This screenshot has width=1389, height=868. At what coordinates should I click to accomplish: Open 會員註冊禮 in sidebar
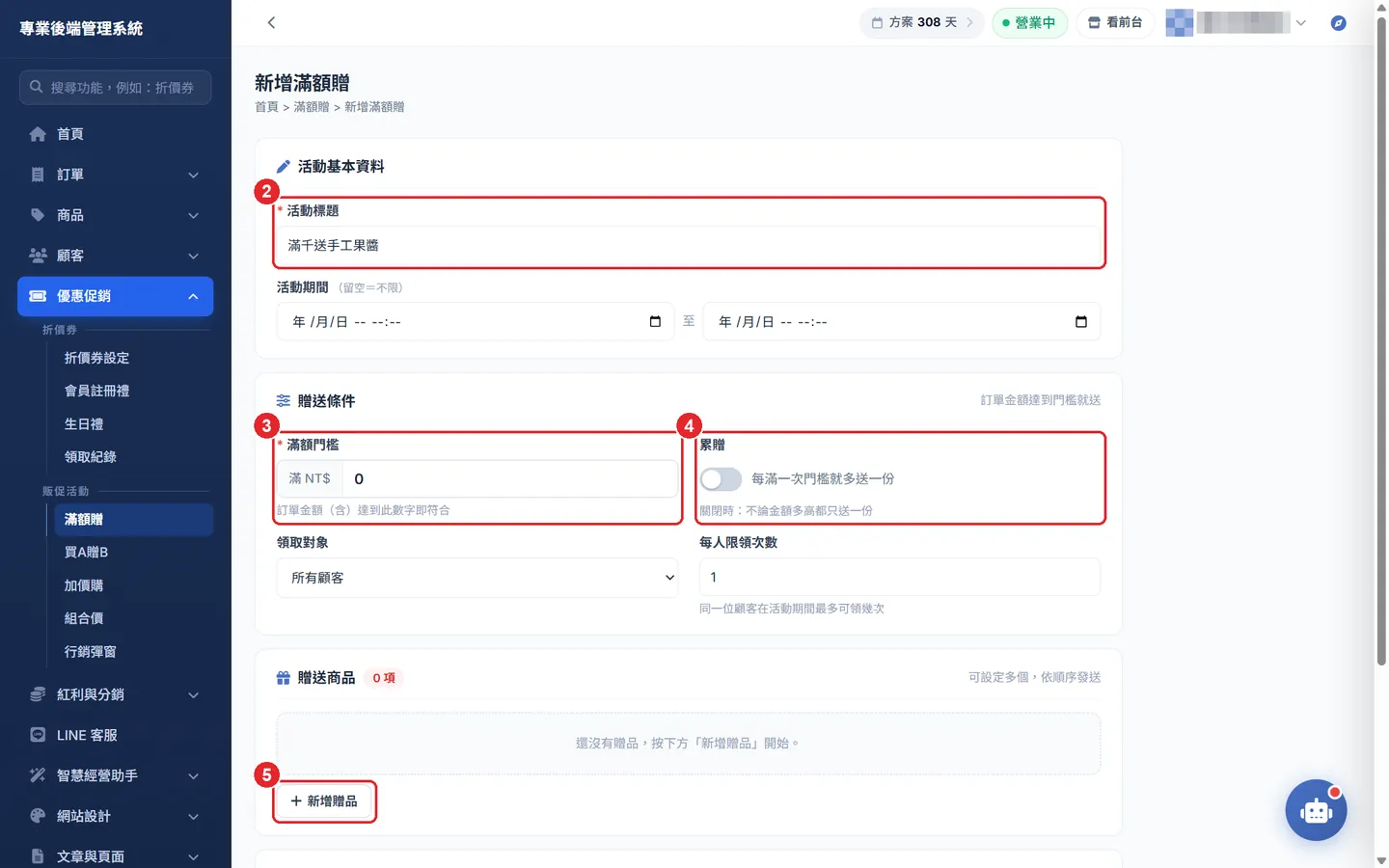[96, 391]
